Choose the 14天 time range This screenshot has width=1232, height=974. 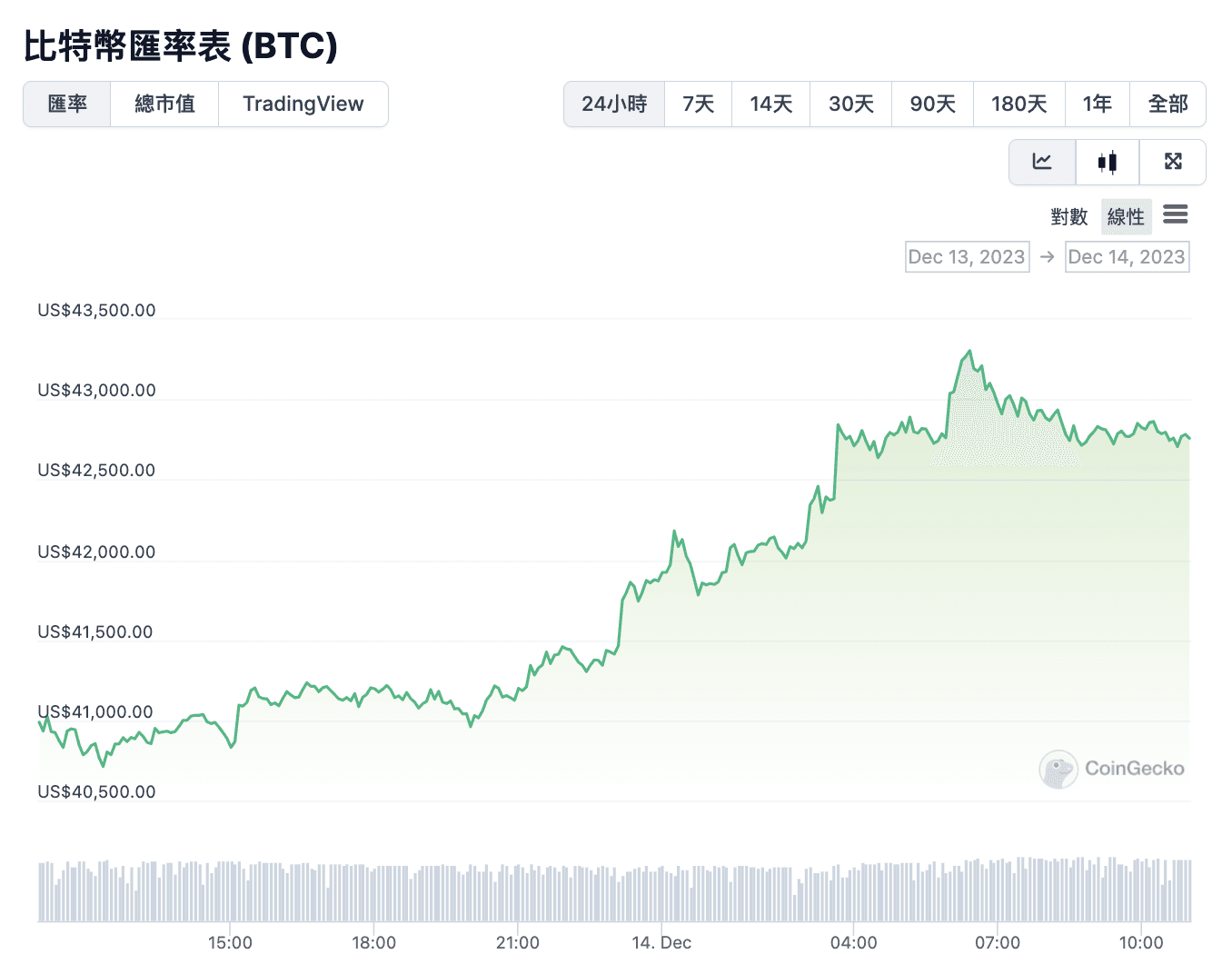[x=770, y=104]
